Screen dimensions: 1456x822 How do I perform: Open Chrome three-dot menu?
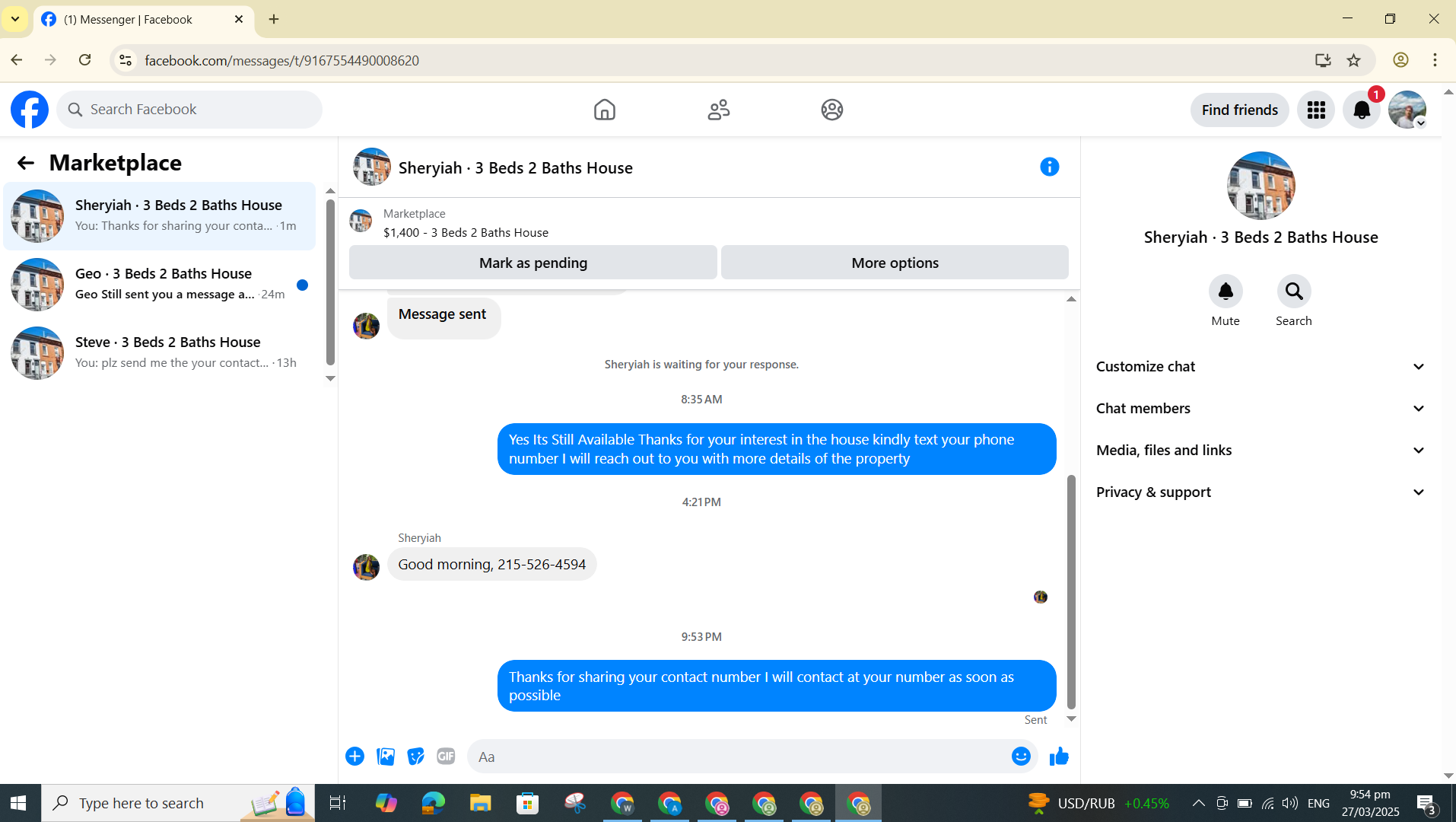pos(1435,60)
